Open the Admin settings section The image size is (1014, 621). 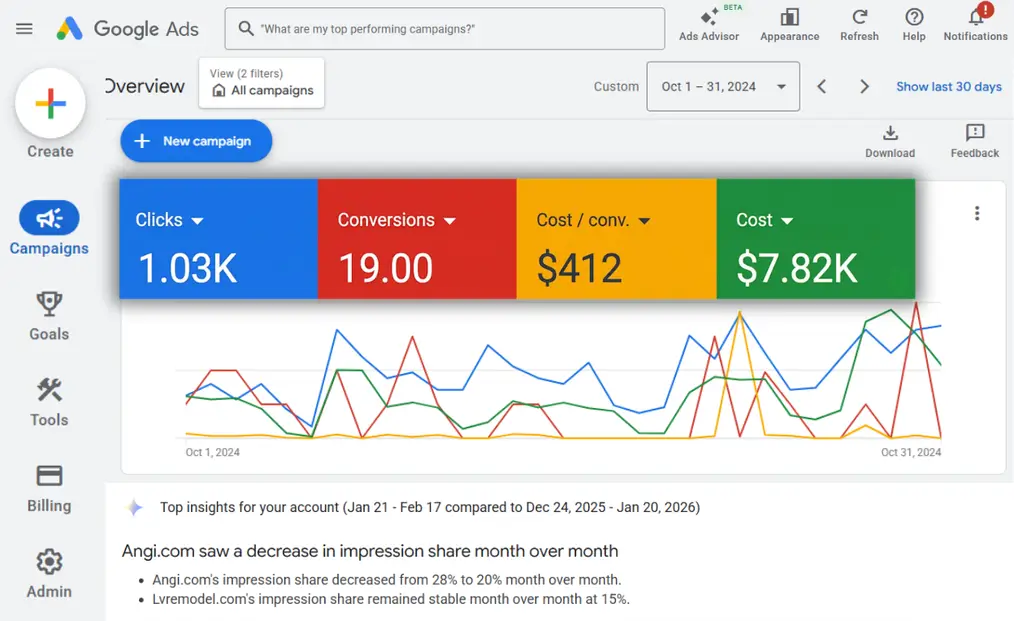(x=48, y=573)
